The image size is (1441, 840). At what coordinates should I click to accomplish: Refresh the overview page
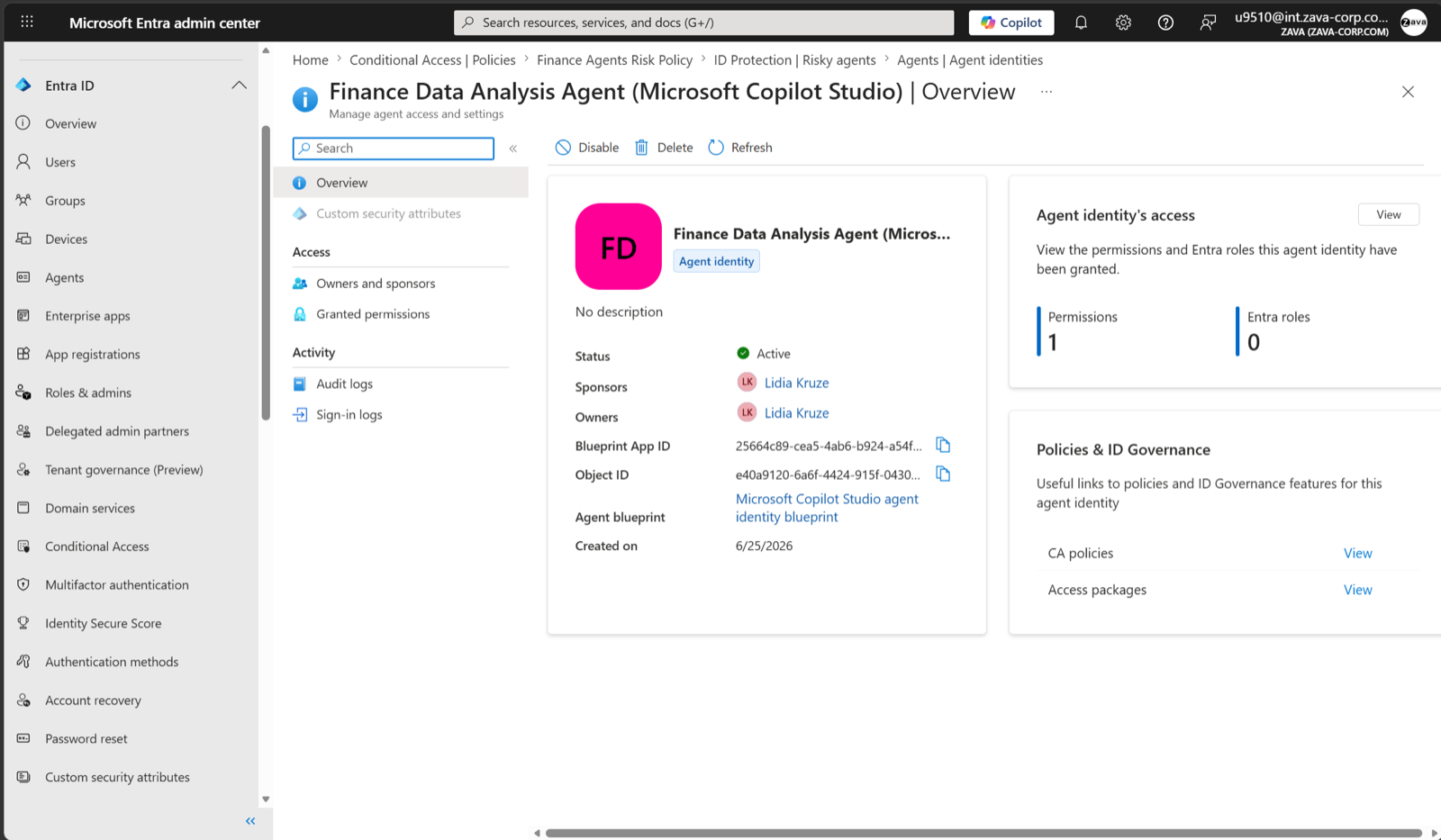[x=740, y=148]
